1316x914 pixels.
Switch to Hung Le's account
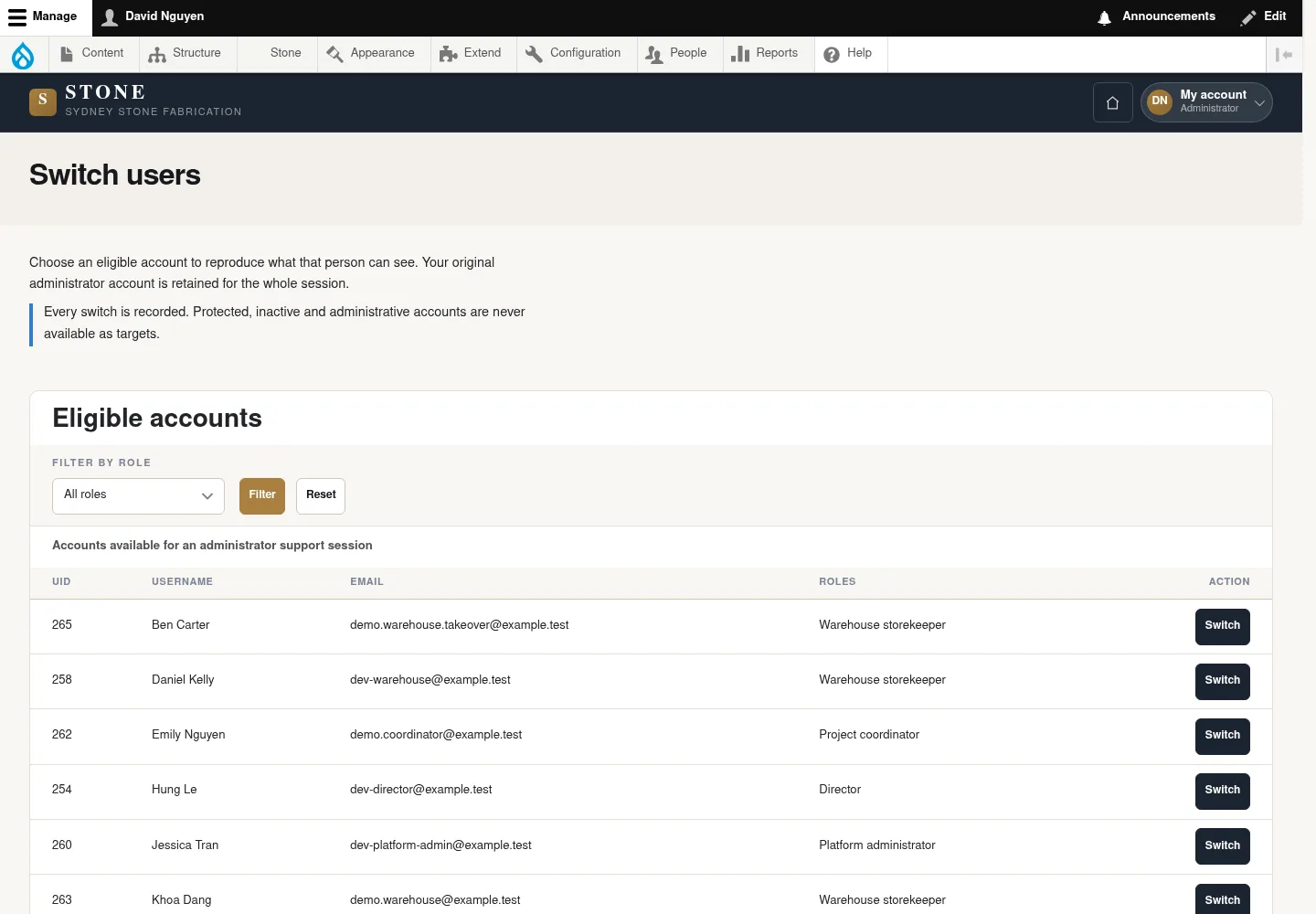point(1223,791)
